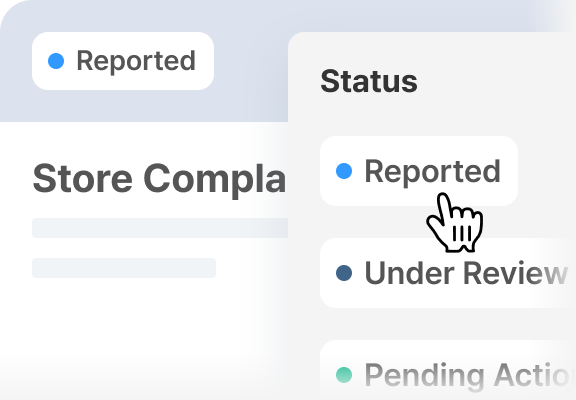Click the green Pending Action dot

pyautogui.click(x=344, y=375)
